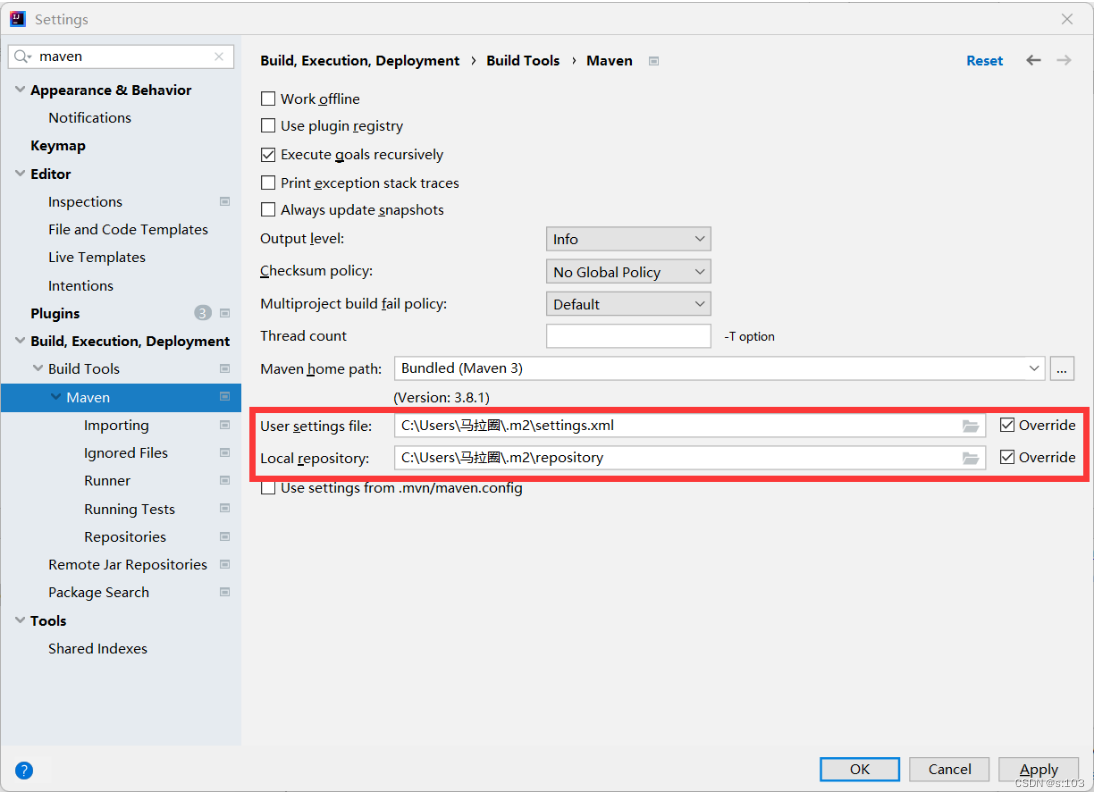Image resolution: width=1100 pixels, height=797 pixels.
Task: Click project settings icon beside Ignored Files
Action: pyautogui.click(x=226, y=455)
